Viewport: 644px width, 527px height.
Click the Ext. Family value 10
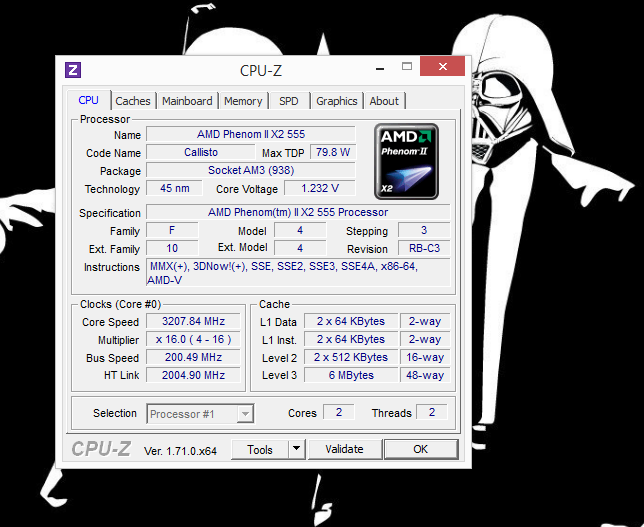point(172,249)
